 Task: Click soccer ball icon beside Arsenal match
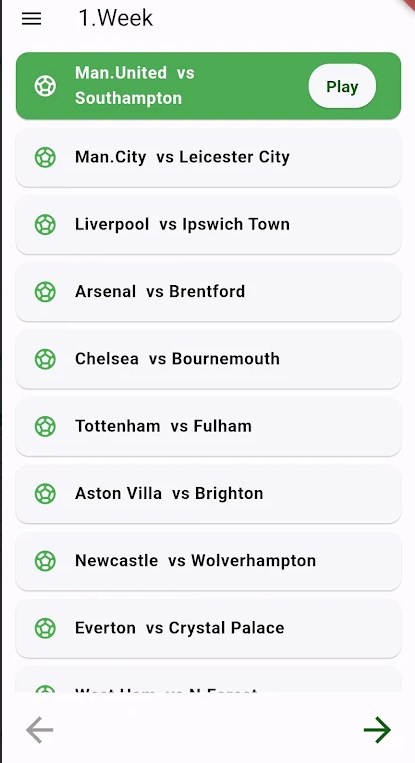tap(45, 292)
